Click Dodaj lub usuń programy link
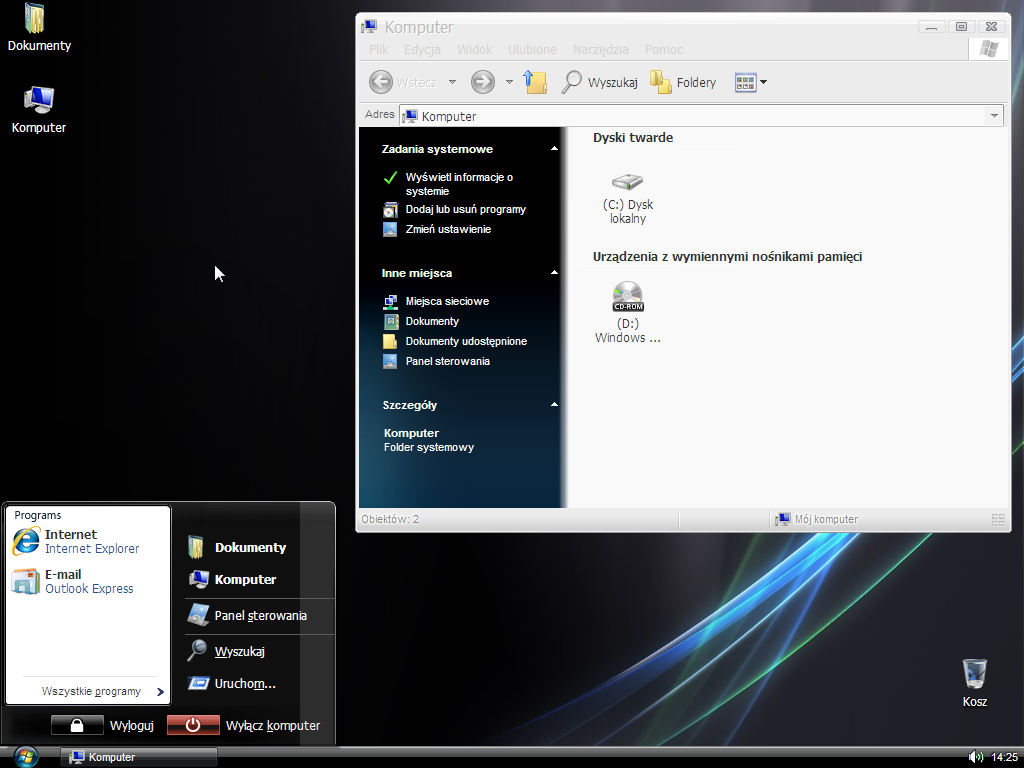Image resolution: width=1024 pixels, height=768 pixels. point(466,210)
